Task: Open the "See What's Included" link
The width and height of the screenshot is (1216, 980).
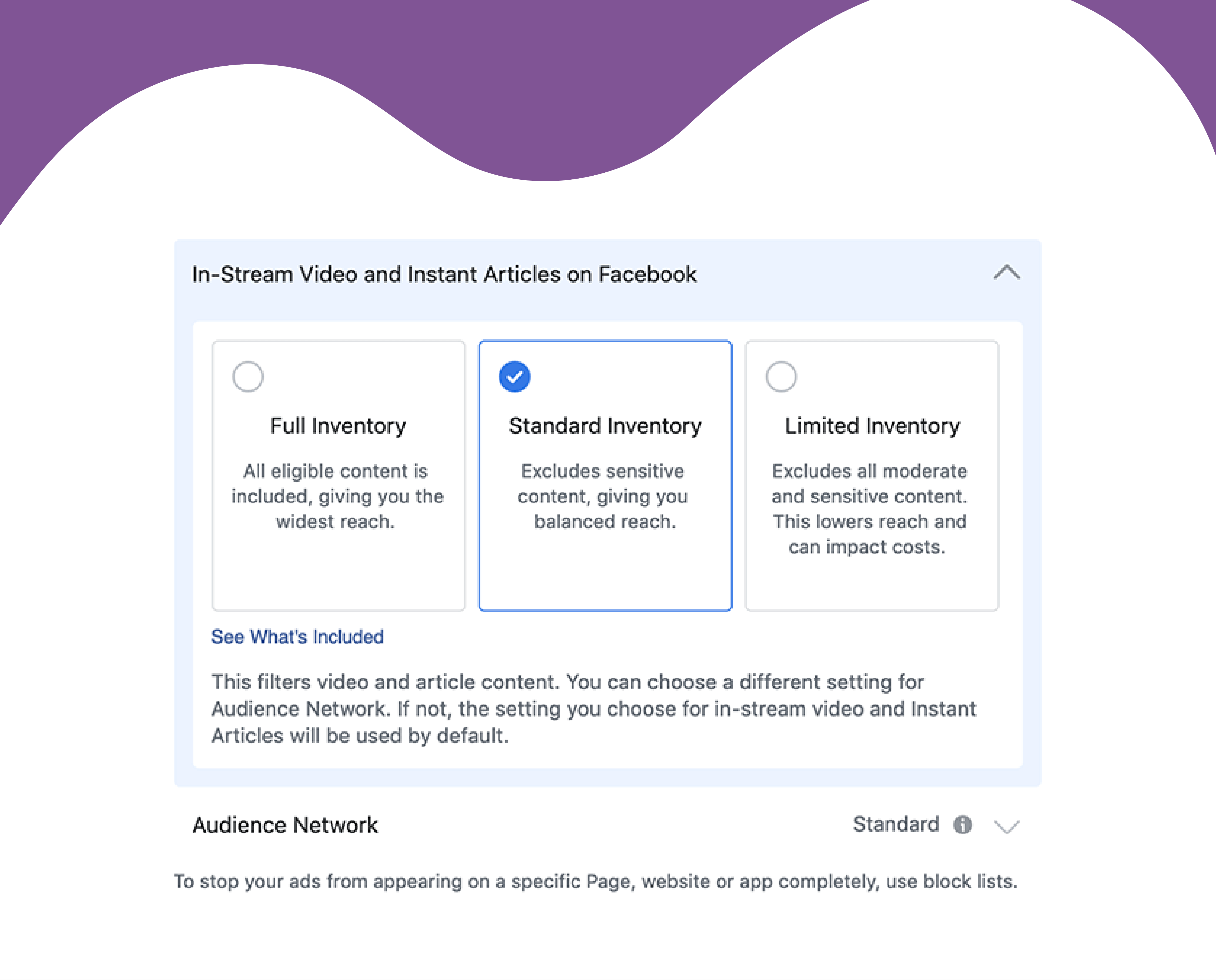Action: [x=297, y=637]
